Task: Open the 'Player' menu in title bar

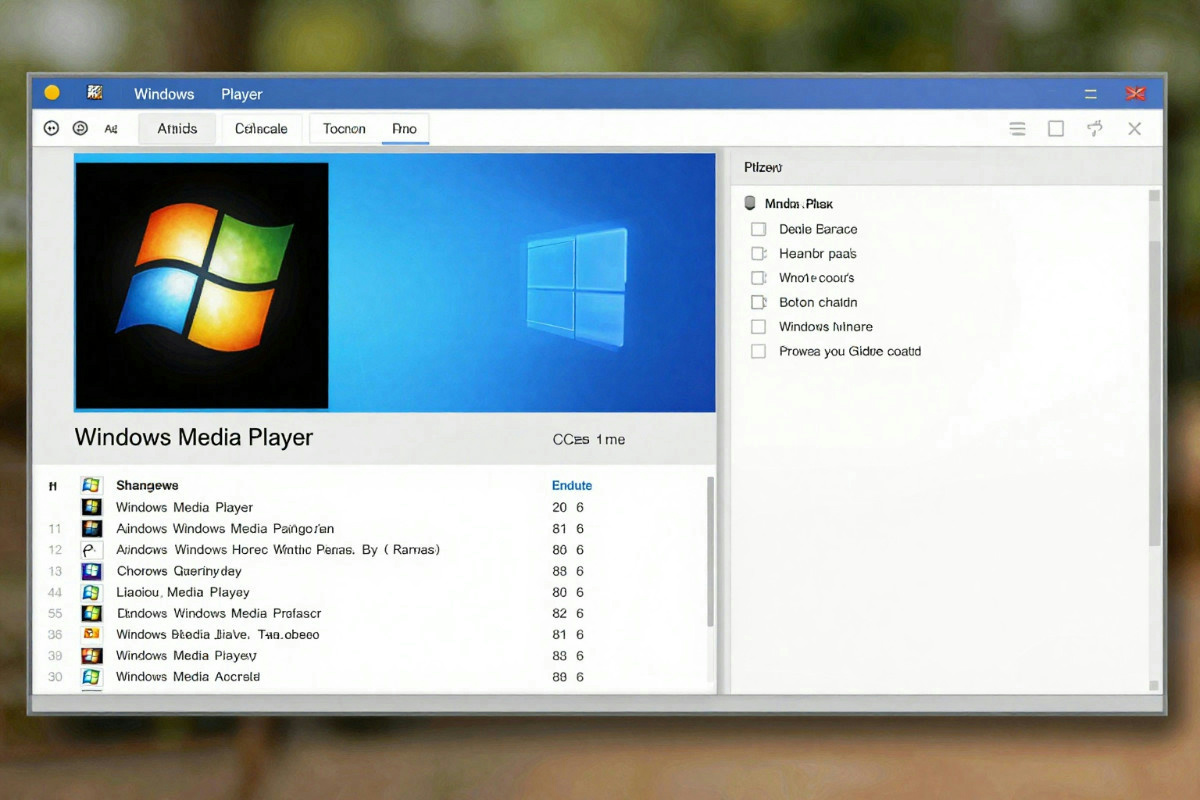Action: tap(241, 94)
